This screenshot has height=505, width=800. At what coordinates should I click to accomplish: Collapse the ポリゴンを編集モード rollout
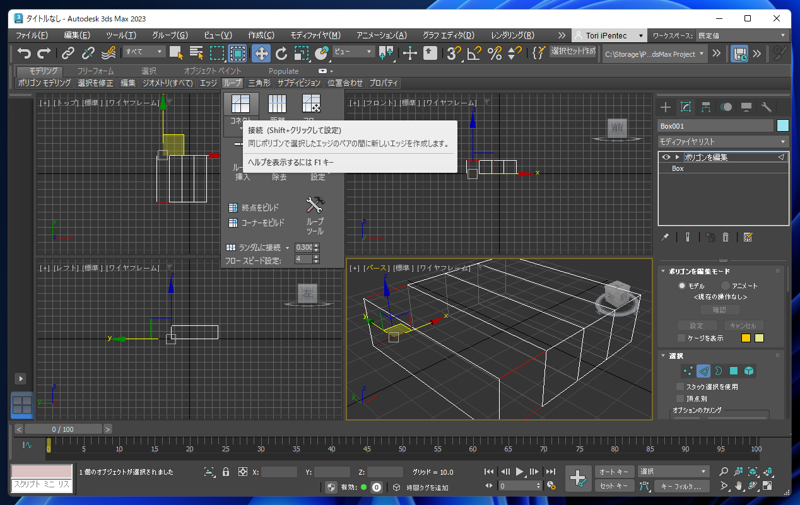pos(663,271)
